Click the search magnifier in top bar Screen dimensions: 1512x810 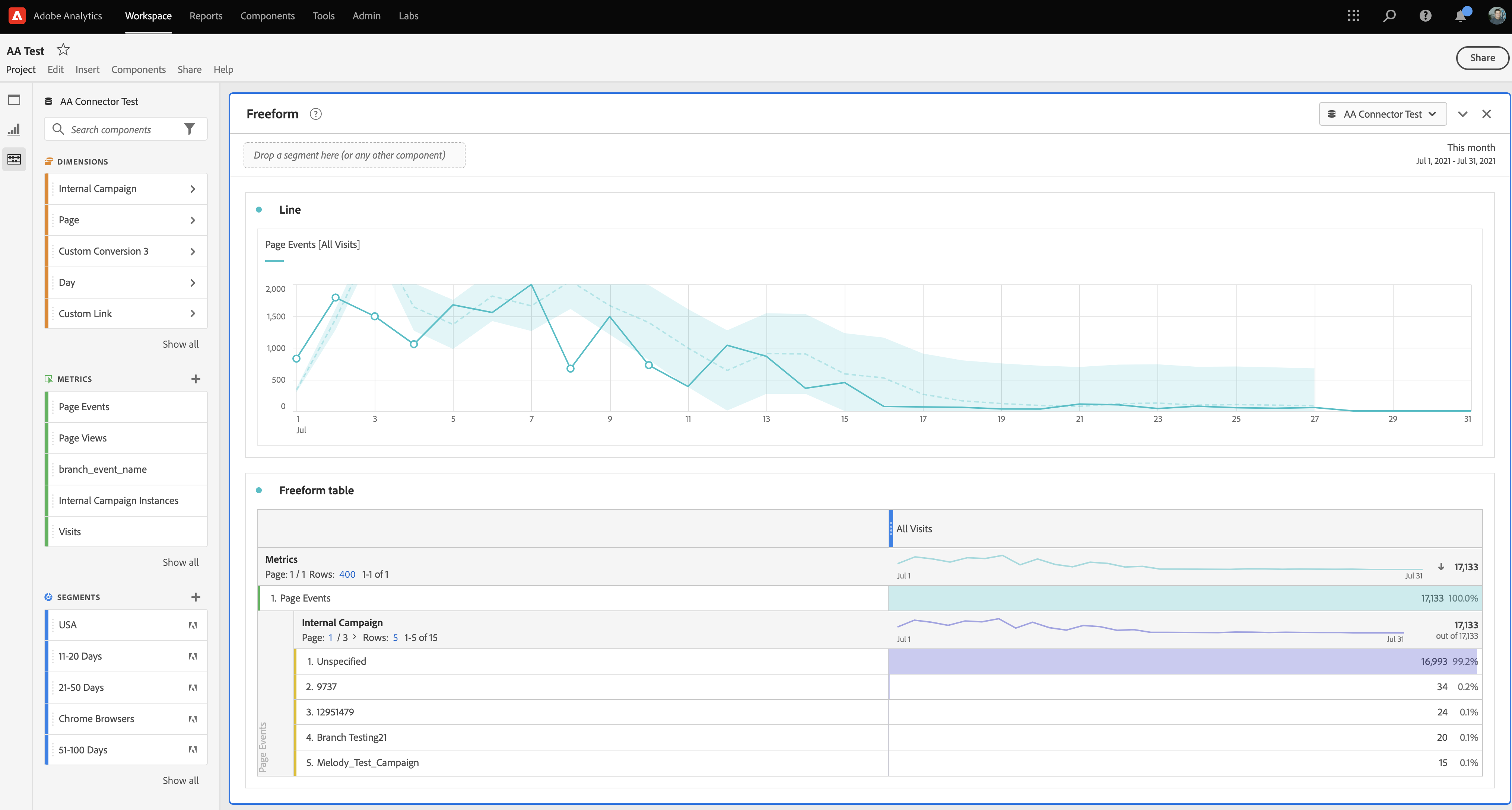tap(1389, 16)
